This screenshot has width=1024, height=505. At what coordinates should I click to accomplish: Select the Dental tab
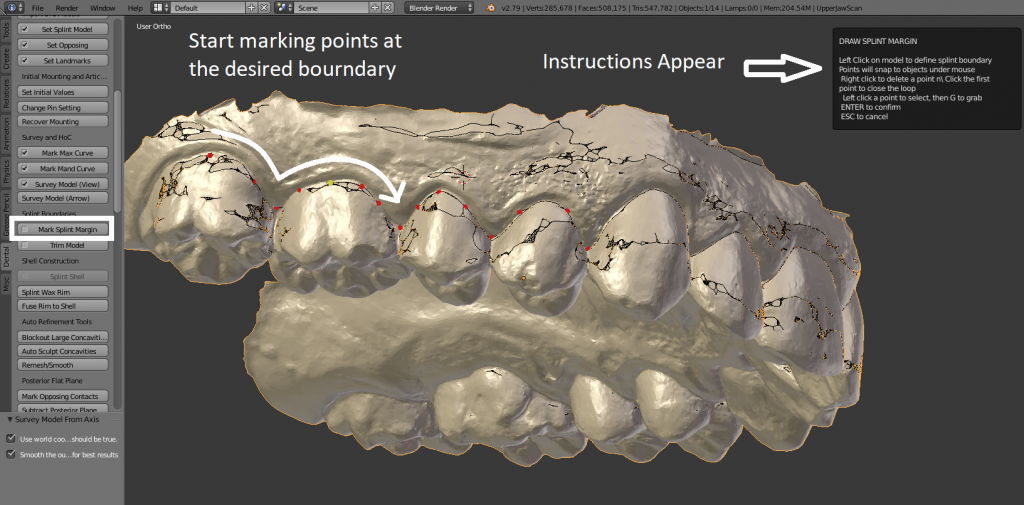(6, 256)
